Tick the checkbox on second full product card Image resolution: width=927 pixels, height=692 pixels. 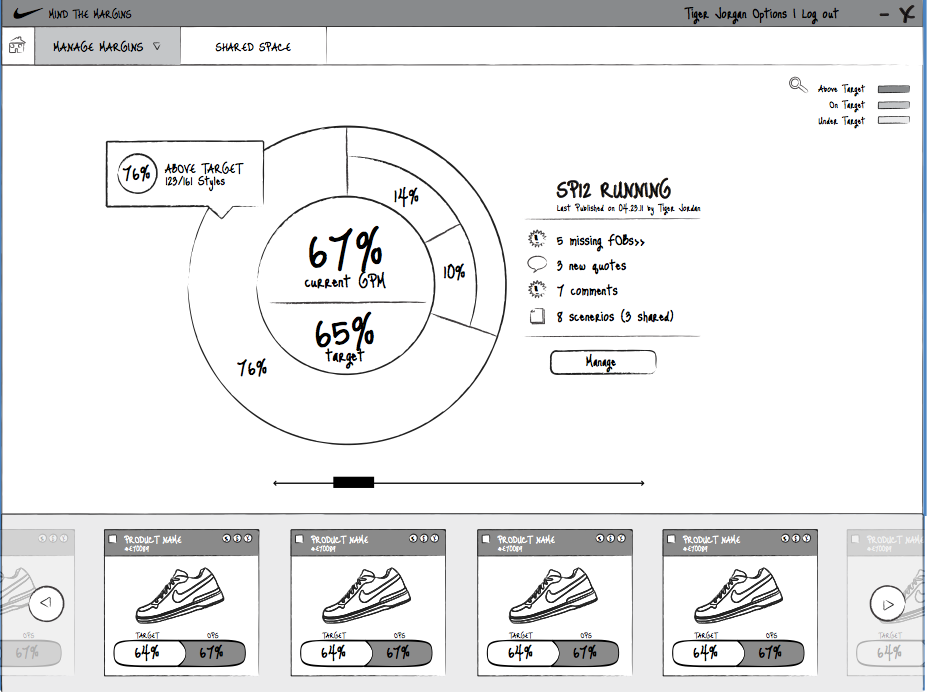300,539
